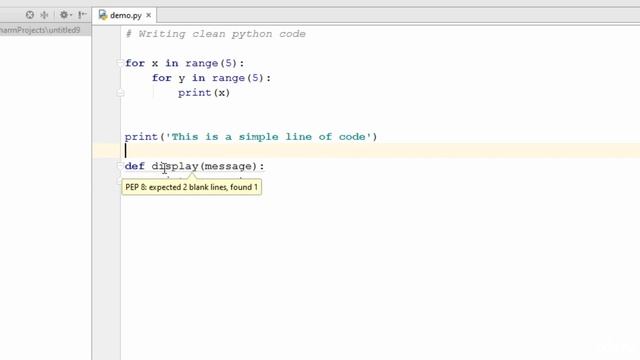Click the 'print(x)' statement
640x360 pixels.
point(204,93)
